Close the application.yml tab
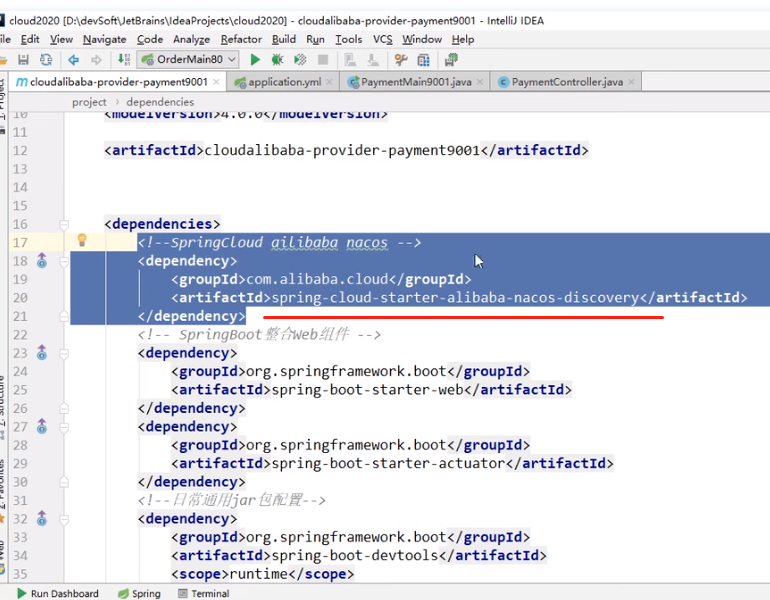Viewport: 770px width, 600px height. point(329,82)
